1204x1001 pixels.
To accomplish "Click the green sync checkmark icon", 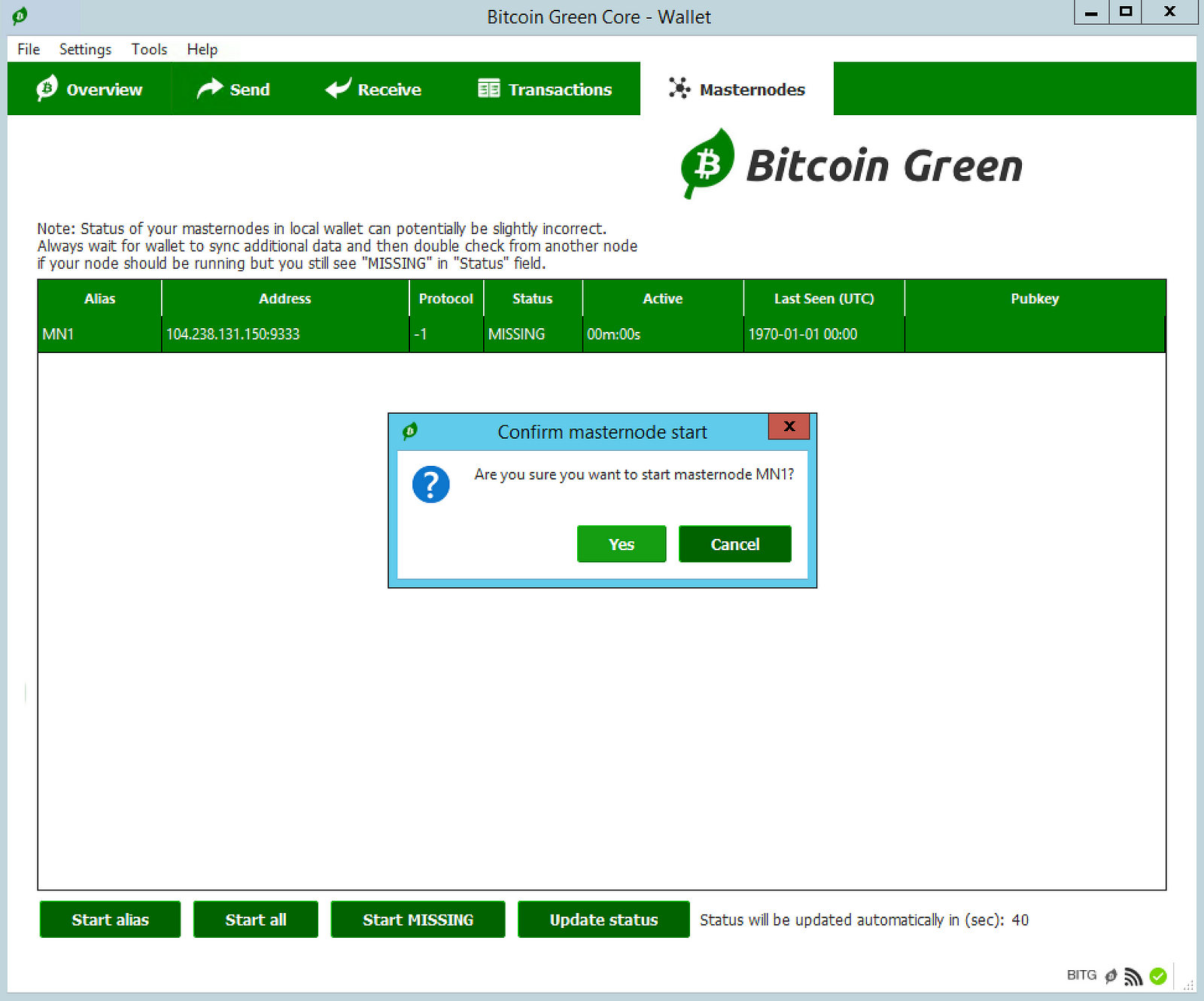I will pos(1158,976).
